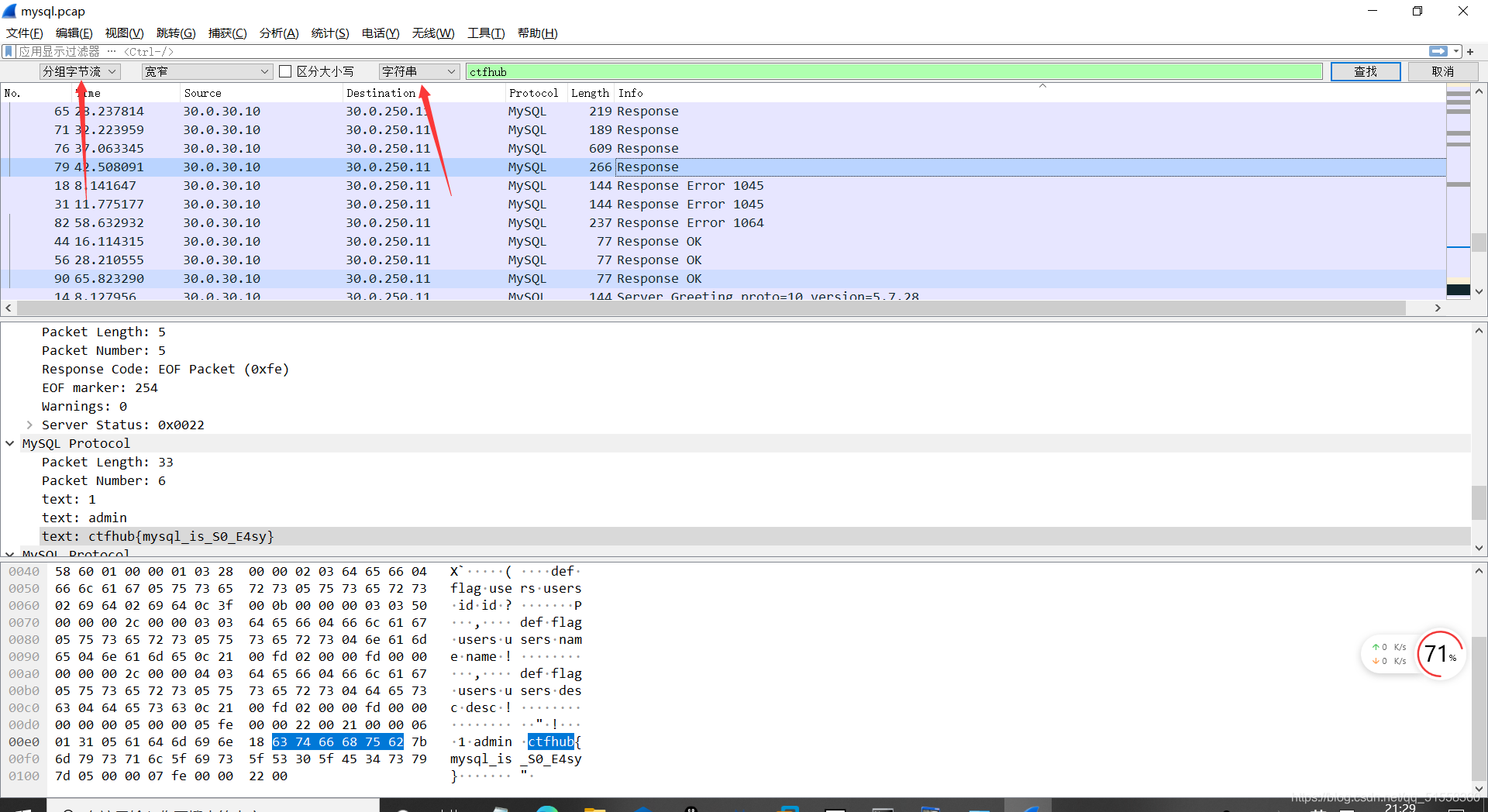Click the highlighted ctfhub ASCII text in bytes pane

551,741
